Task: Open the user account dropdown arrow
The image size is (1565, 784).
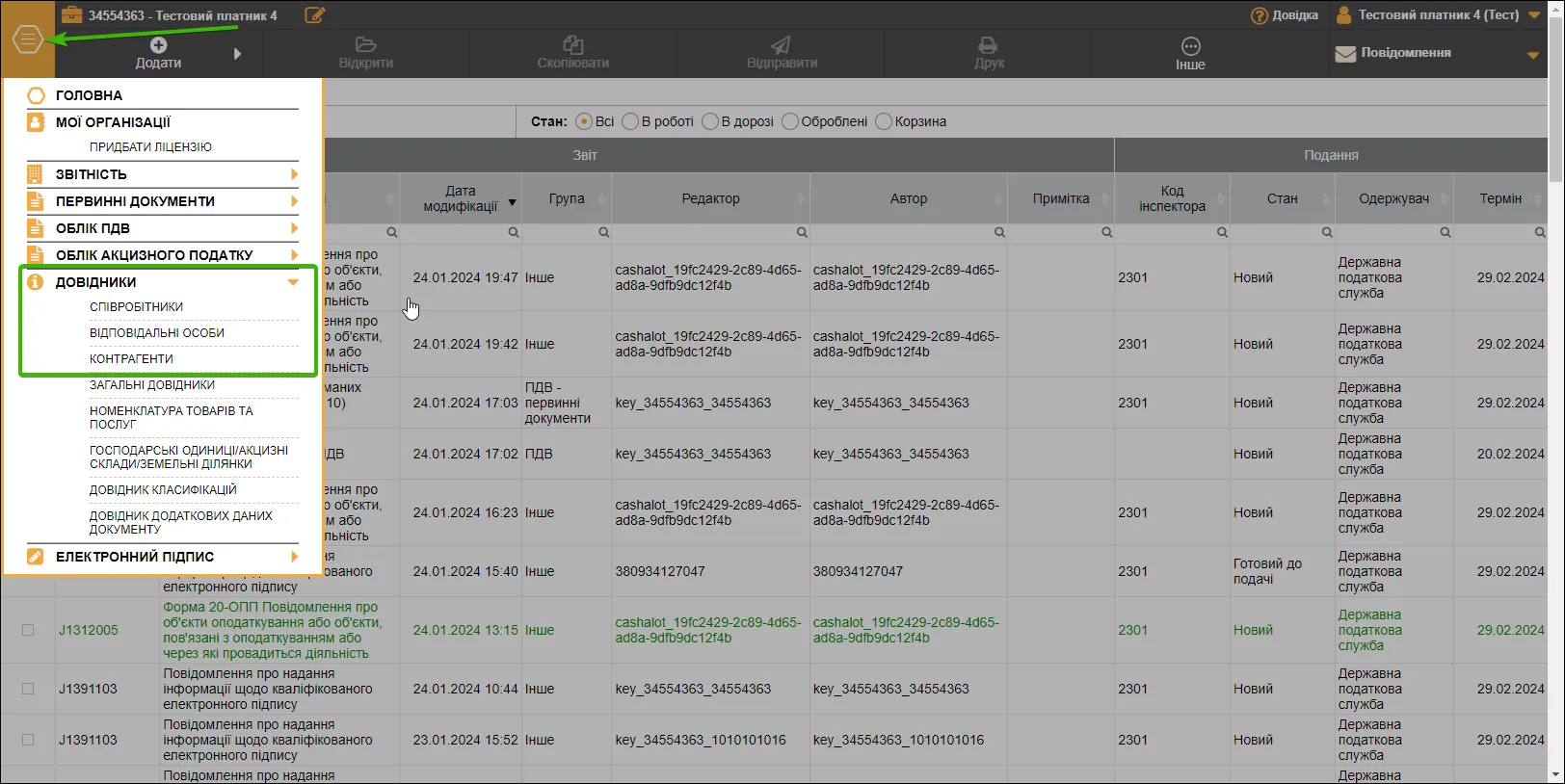Action: click(x=1534, y=15)
